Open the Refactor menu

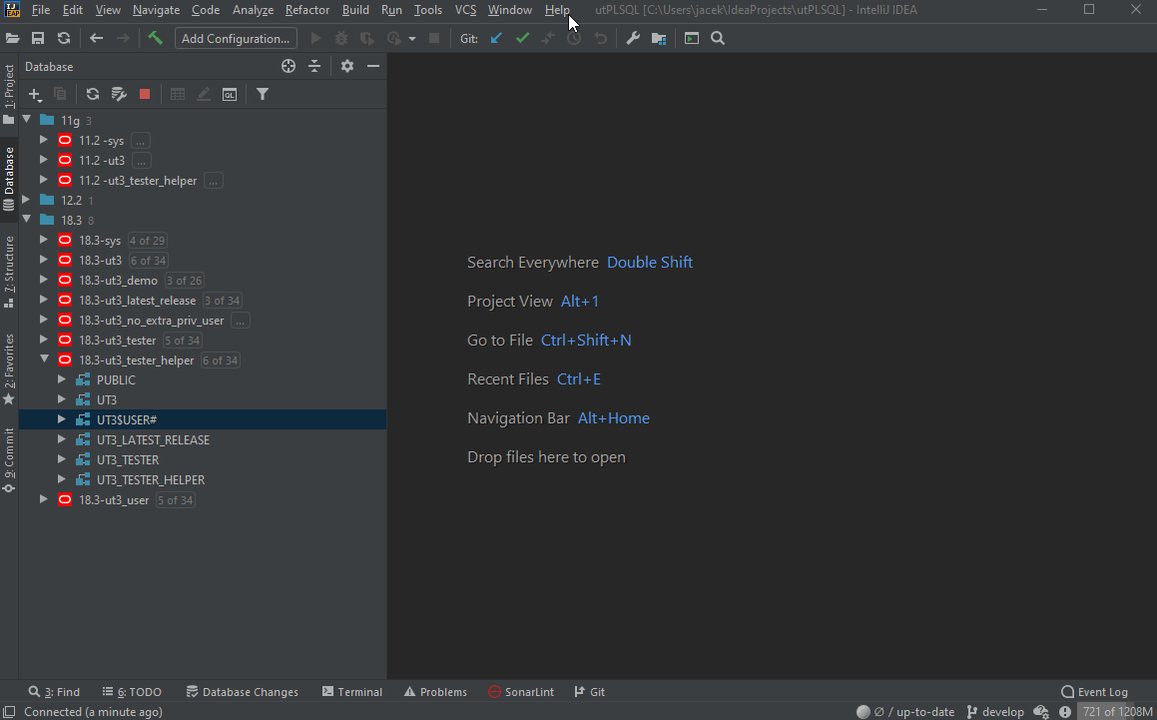pos(307,10)
